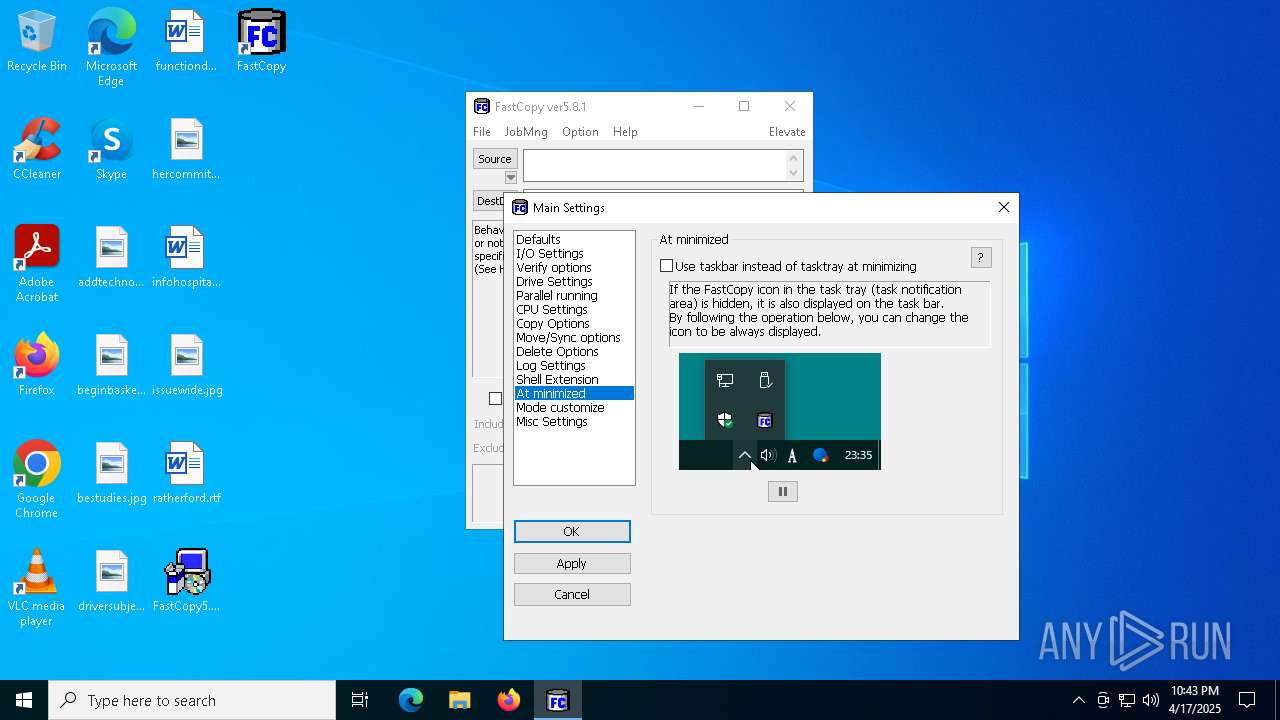Screen dimensions: 1280x720
Task: Select the Skype desktop icon
Action: pyautogui.click(x=111, y=150)
